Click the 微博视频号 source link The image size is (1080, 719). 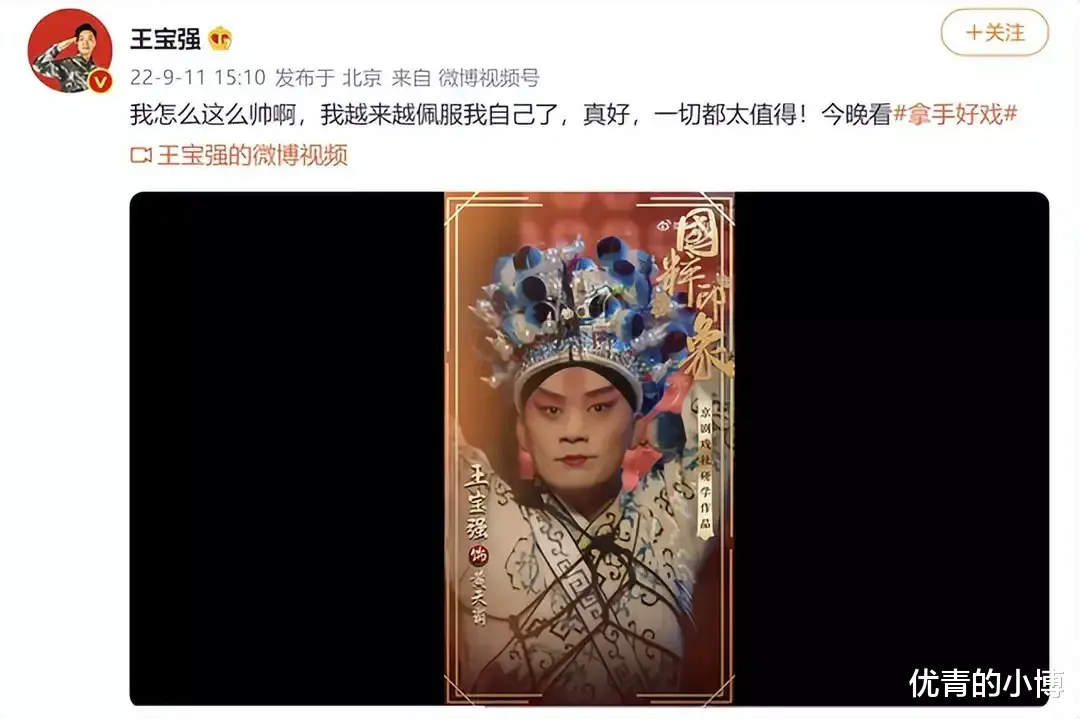[x=489, y=78]
